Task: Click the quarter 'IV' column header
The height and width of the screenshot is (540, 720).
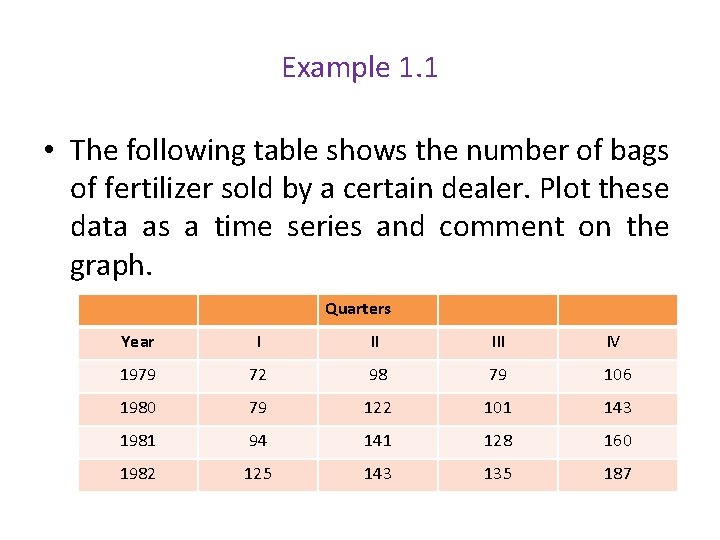Action: [x=618, y=343]
